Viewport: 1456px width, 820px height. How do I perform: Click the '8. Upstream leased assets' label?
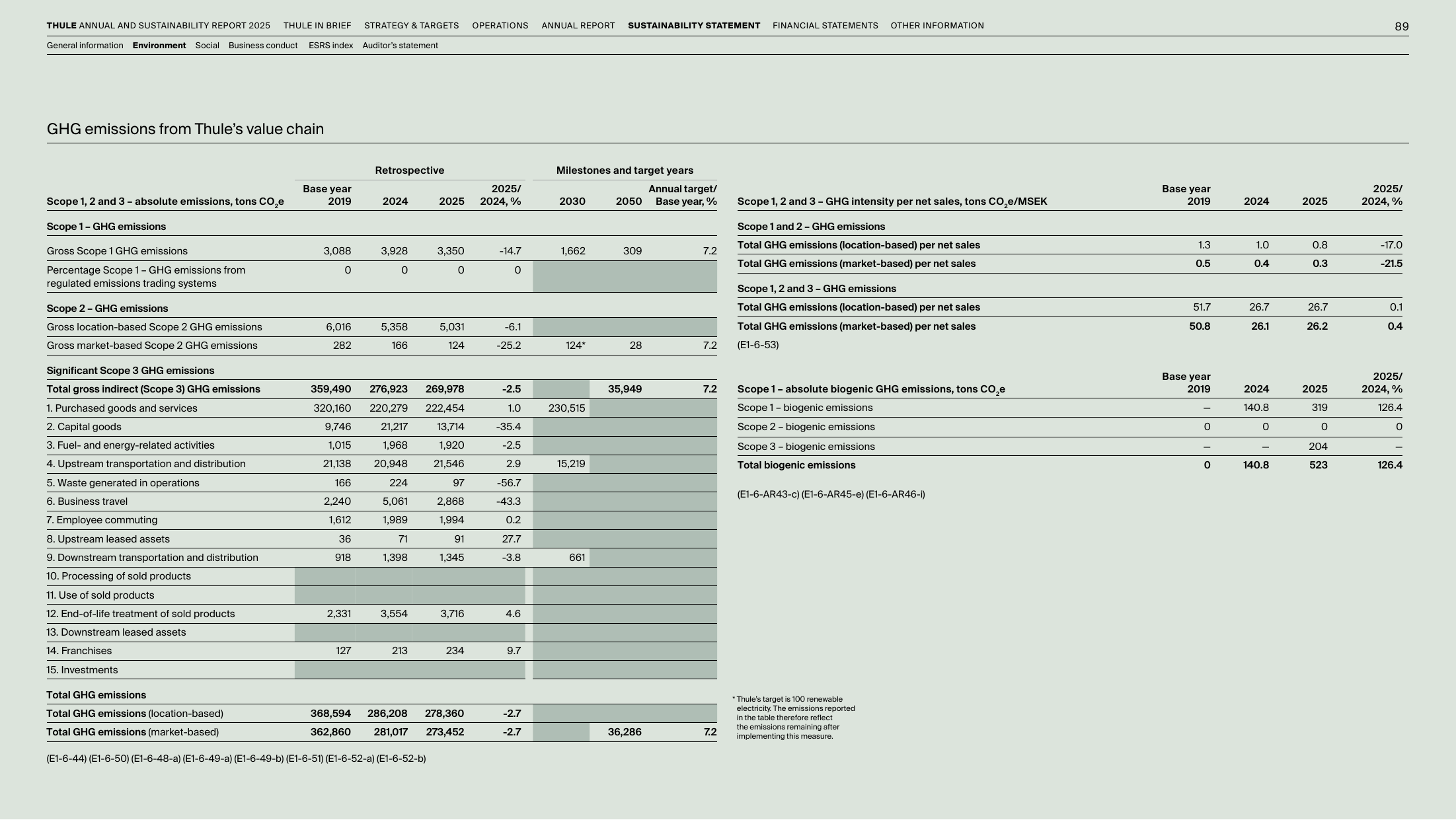108,539
